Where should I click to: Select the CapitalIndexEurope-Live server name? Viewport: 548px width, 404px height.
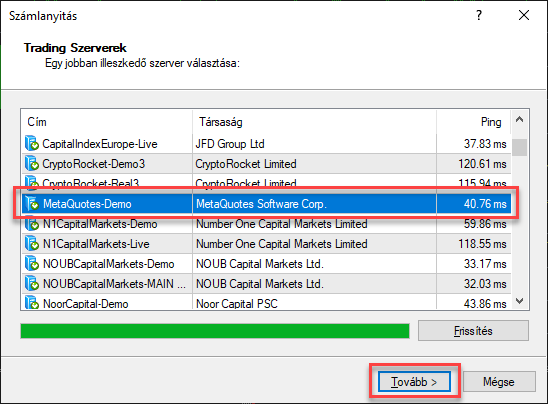click(100, 144)
